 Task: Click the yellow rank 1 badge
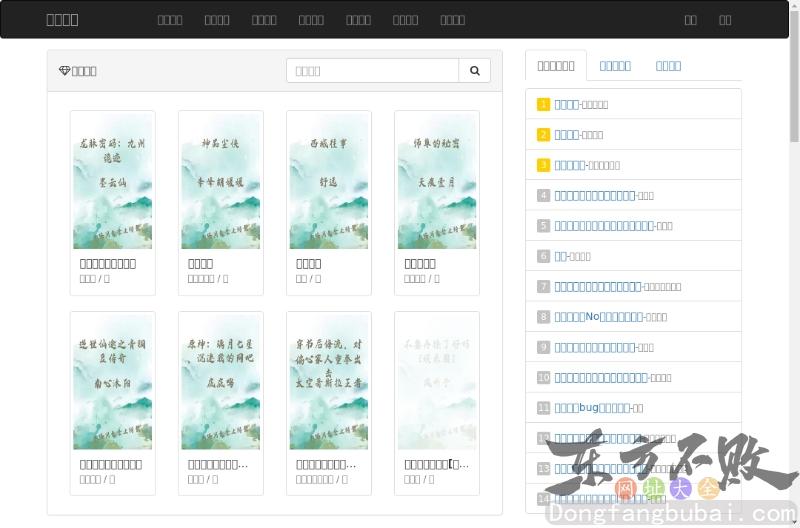tap(543, 104)
